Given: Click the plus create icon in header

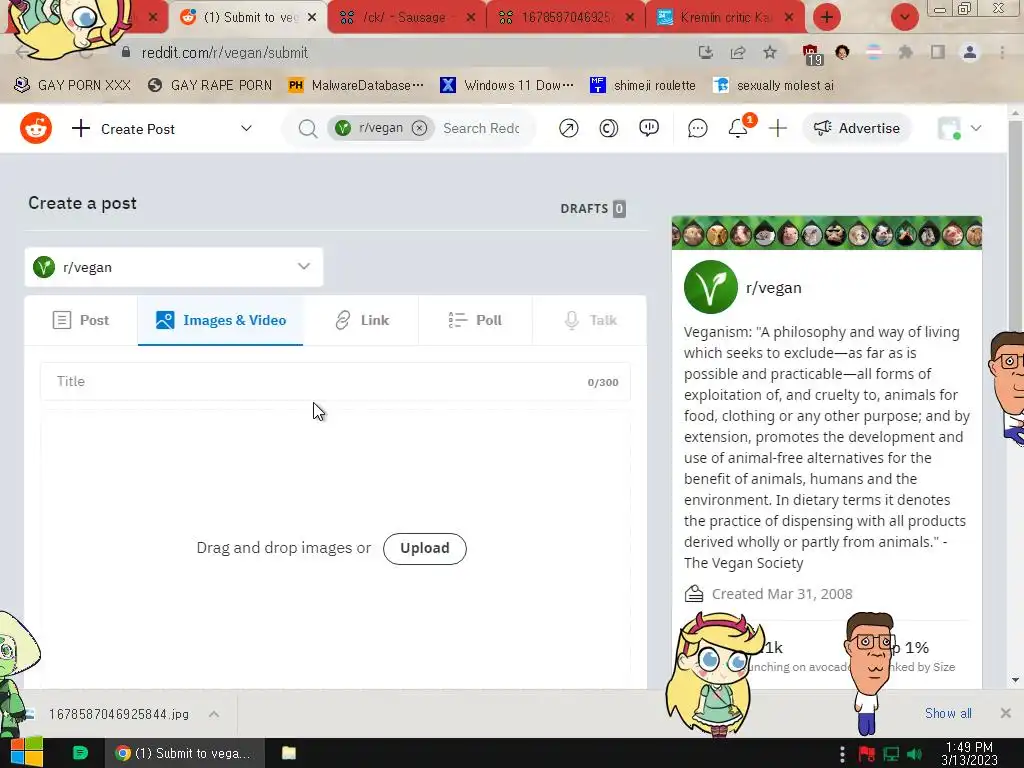Looking at the screenshot, I should coord(777,128).
